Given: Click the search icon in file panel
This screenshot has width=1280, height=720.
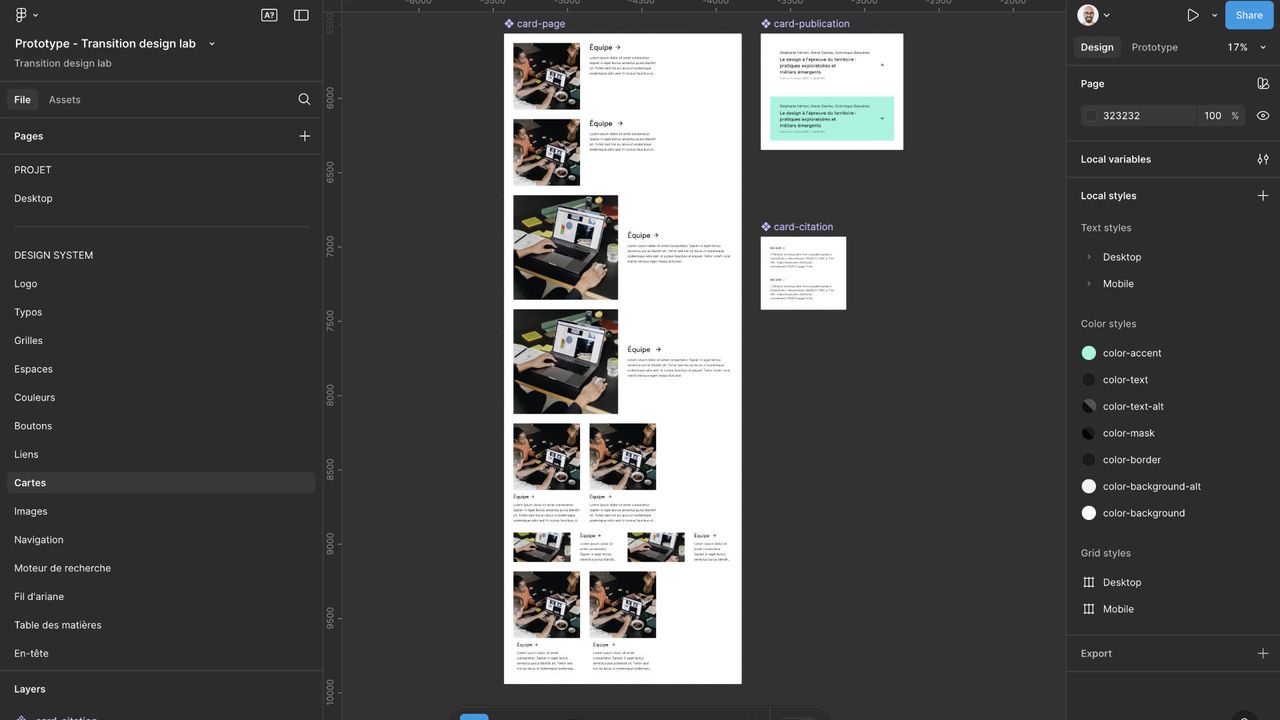Looking at the screenshot, I should (x=304, y=100).
